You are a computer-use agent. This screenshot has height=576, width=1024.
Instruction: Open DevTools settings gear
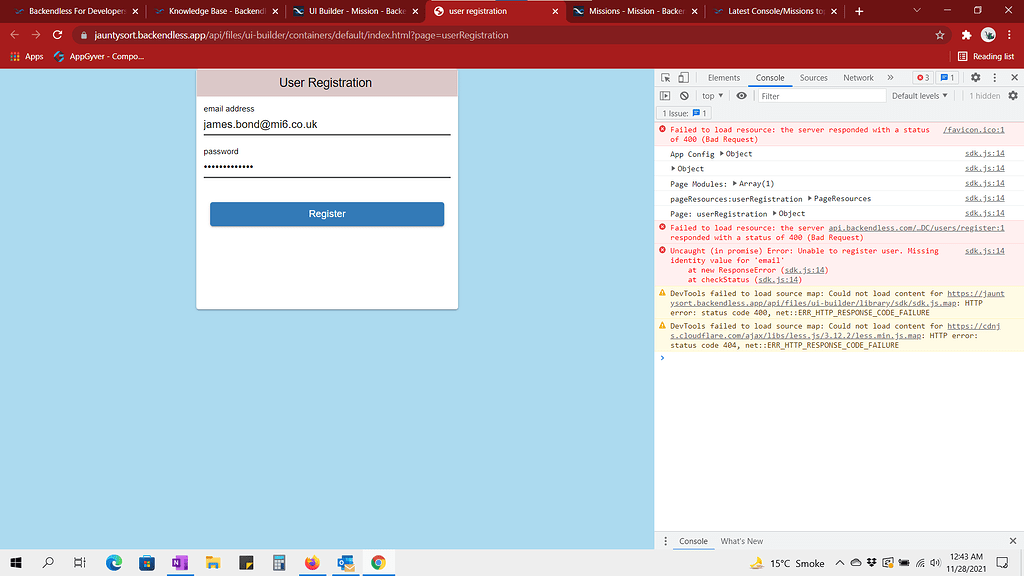pos(976,77)
